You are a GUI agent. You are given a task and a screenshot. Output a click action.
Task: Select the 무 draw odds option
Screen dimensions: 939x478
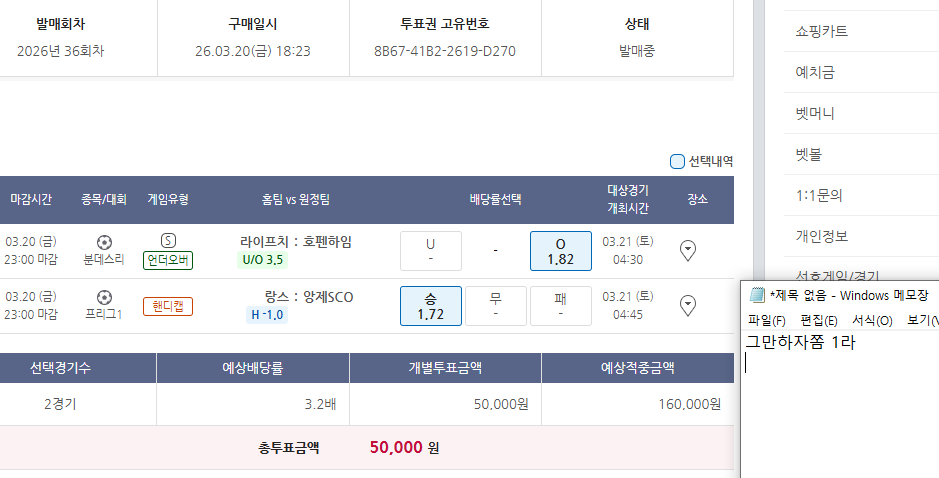pos(495,305)
